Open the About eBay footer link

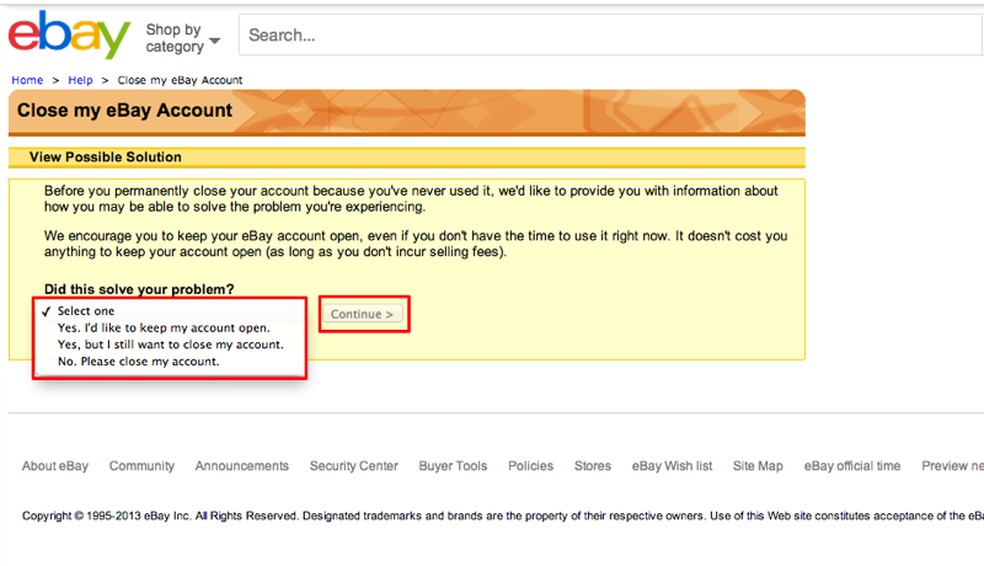(x=55, y=466)
